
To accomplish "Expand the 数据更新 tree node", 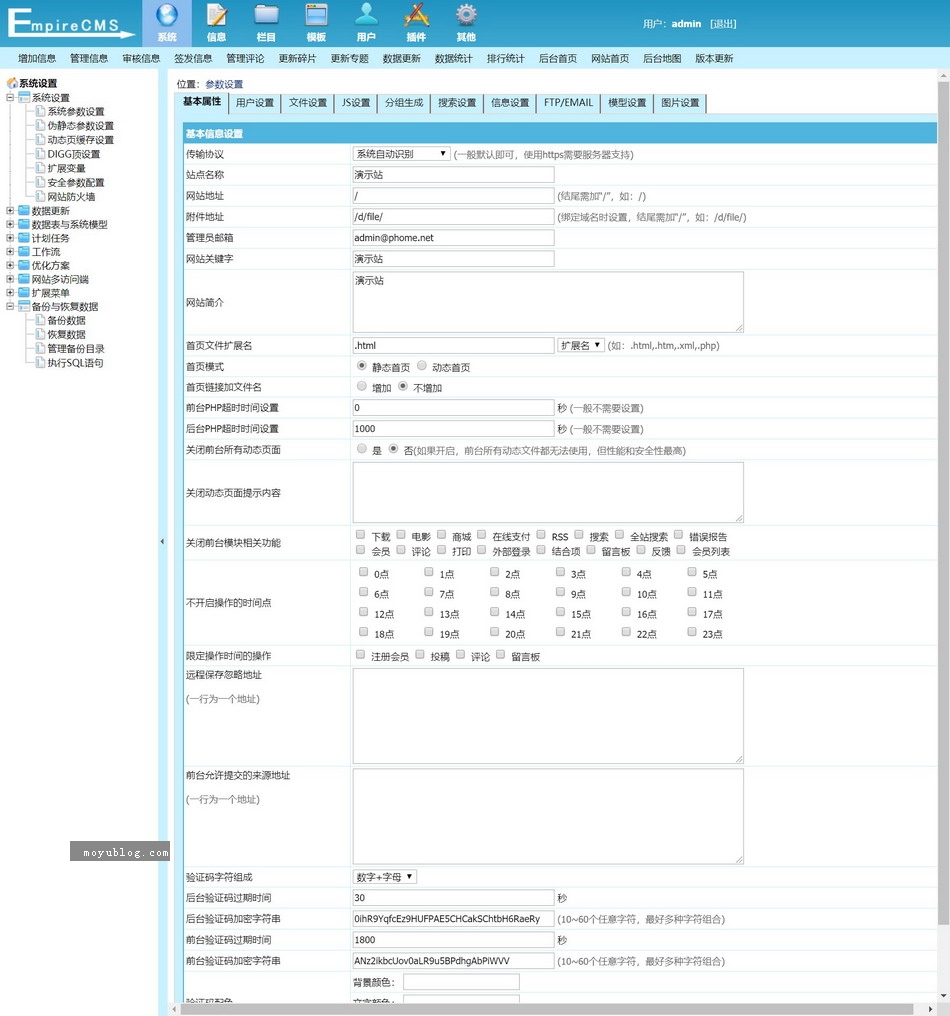I will pyautogui.click(x=10, y=211).
